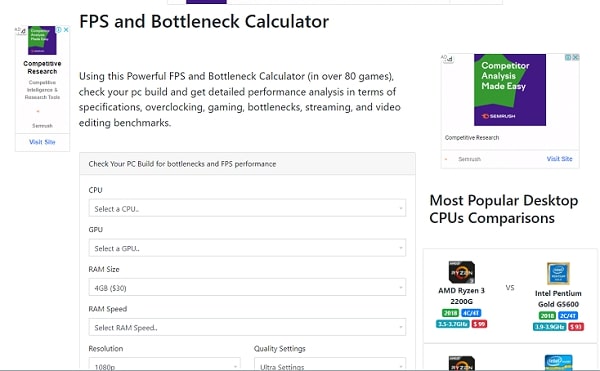Image resolution: width=600 pixels, height=371 pixels.
Task: Click the Ryzen 2018 green year badge
Action: click(450, 313)
